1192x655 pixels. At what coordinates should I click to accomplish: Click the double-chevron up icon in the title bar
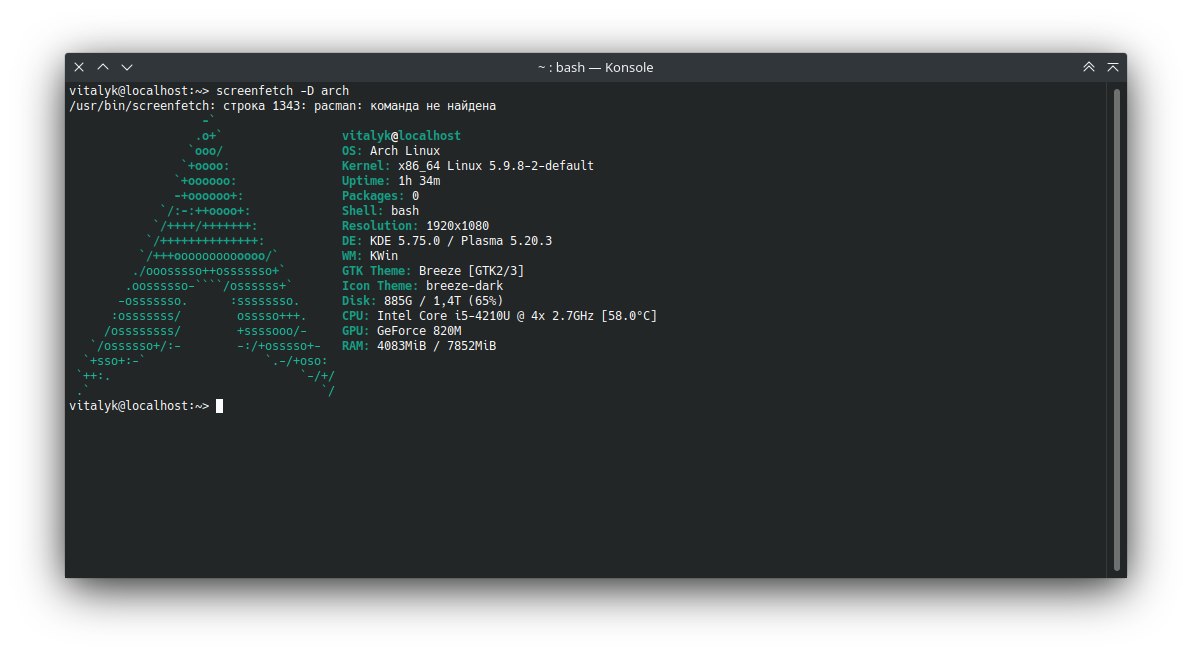point(1089,68)
